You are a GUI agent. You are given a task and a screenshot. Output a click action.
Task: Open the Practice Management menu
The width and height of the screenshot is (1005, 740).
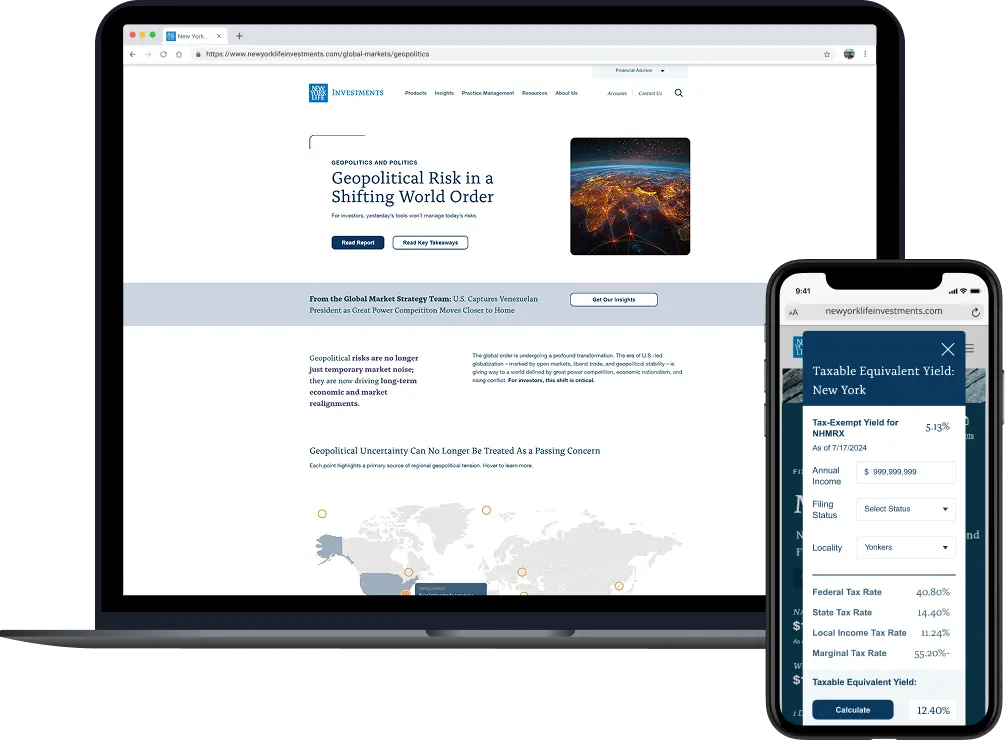[488, 93]
